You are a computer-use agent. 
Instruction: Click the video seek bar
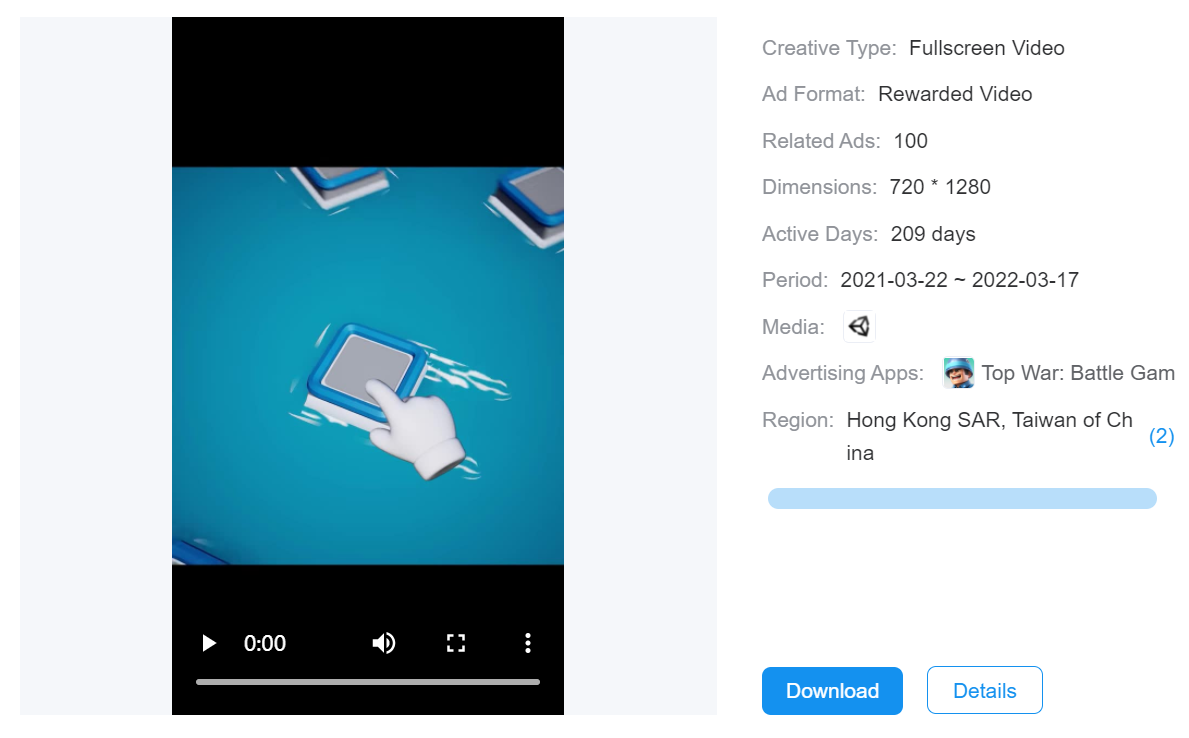[x=368, y=682]
